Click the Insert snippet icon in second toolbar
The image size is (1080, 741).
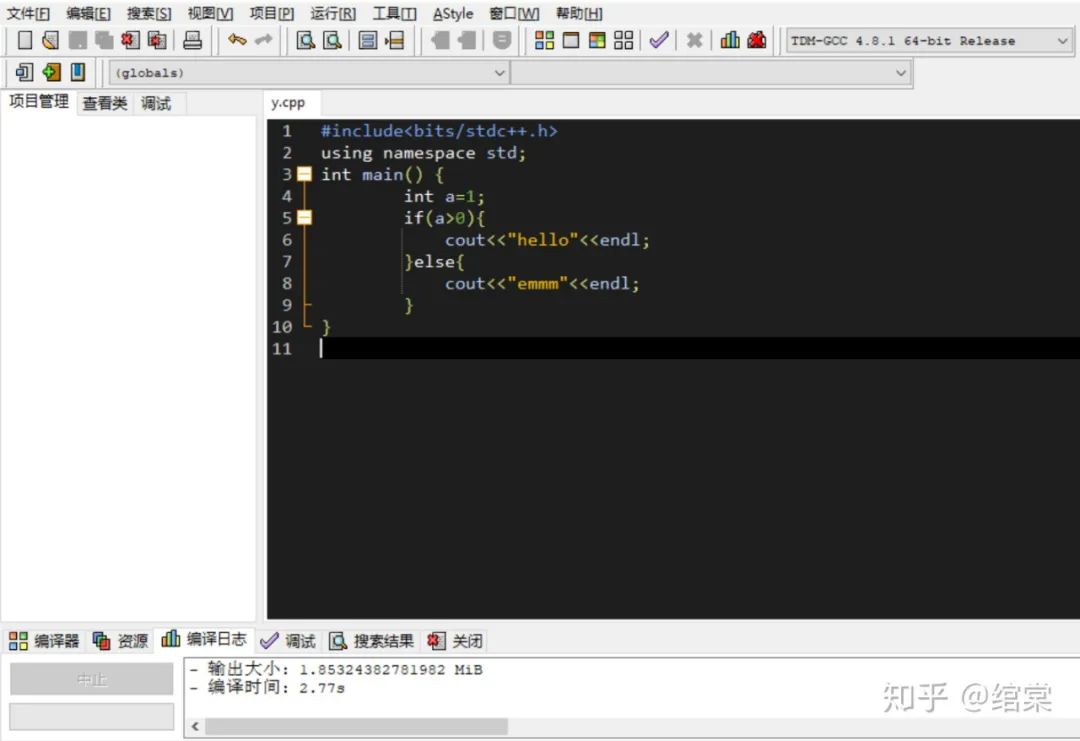pyautogui.click(x=24, y=72)
